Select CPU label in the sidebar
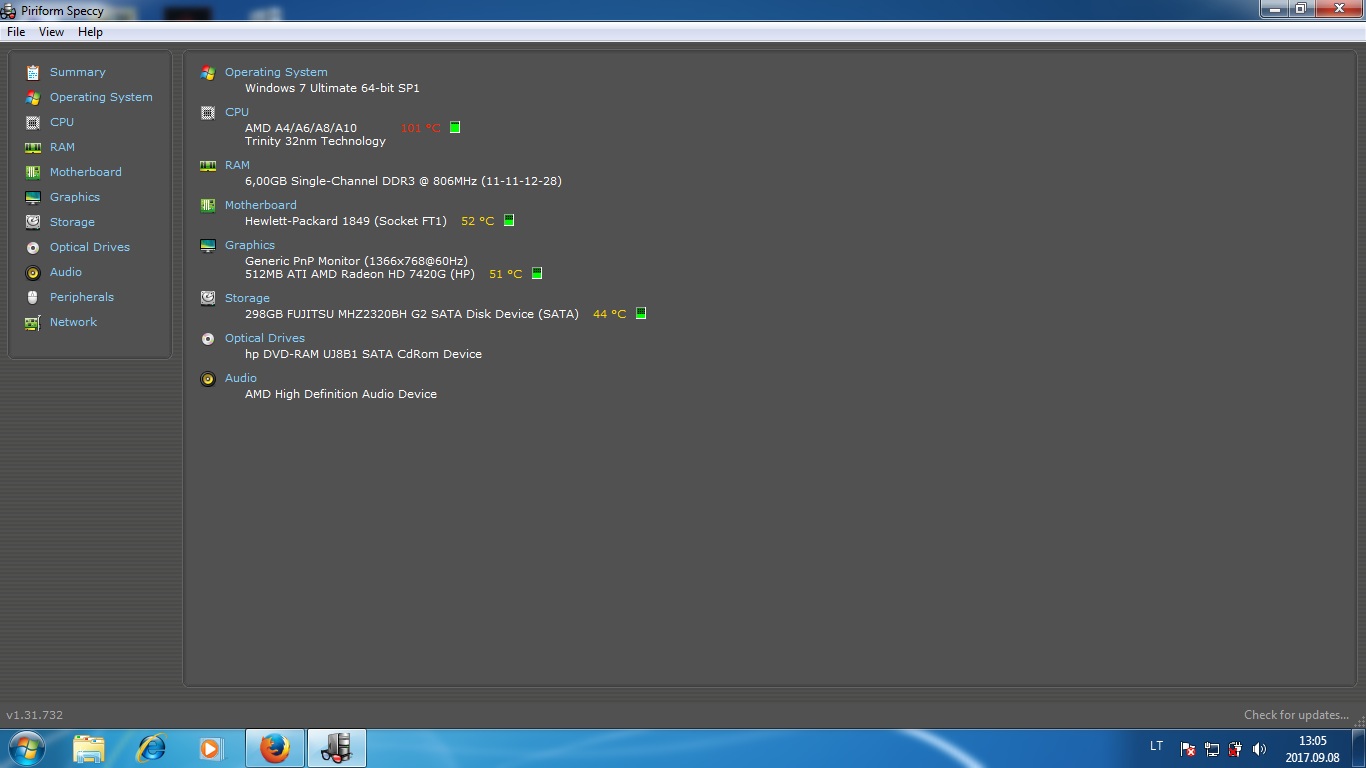1366x768 pixels. tap(62, 122)
